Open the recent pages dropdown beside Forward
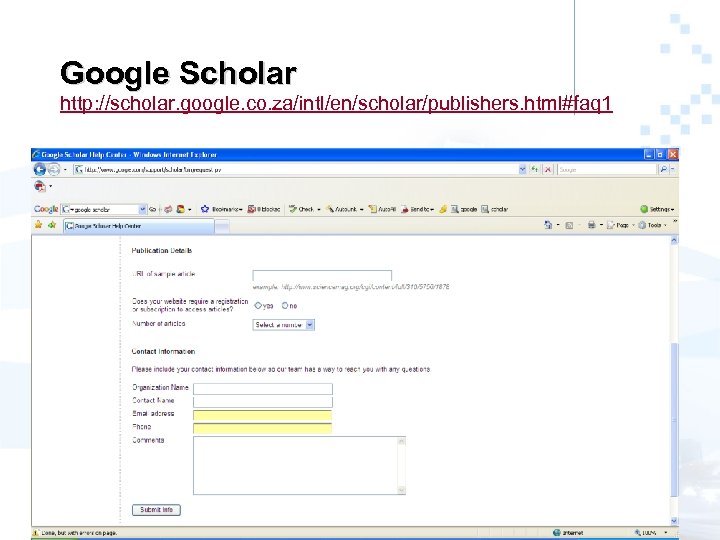This screenshot has width=720, height=540. [x=65, y=169]
